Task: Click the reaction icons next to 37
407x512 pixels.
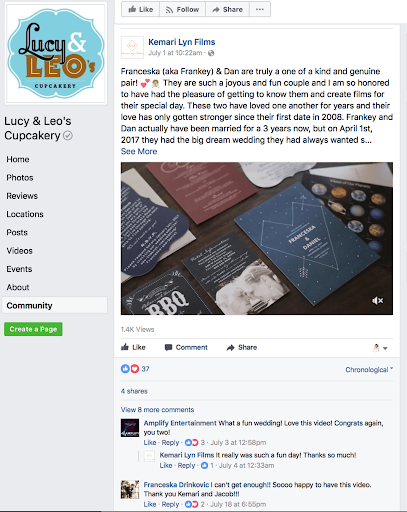Action: [130, 369]
